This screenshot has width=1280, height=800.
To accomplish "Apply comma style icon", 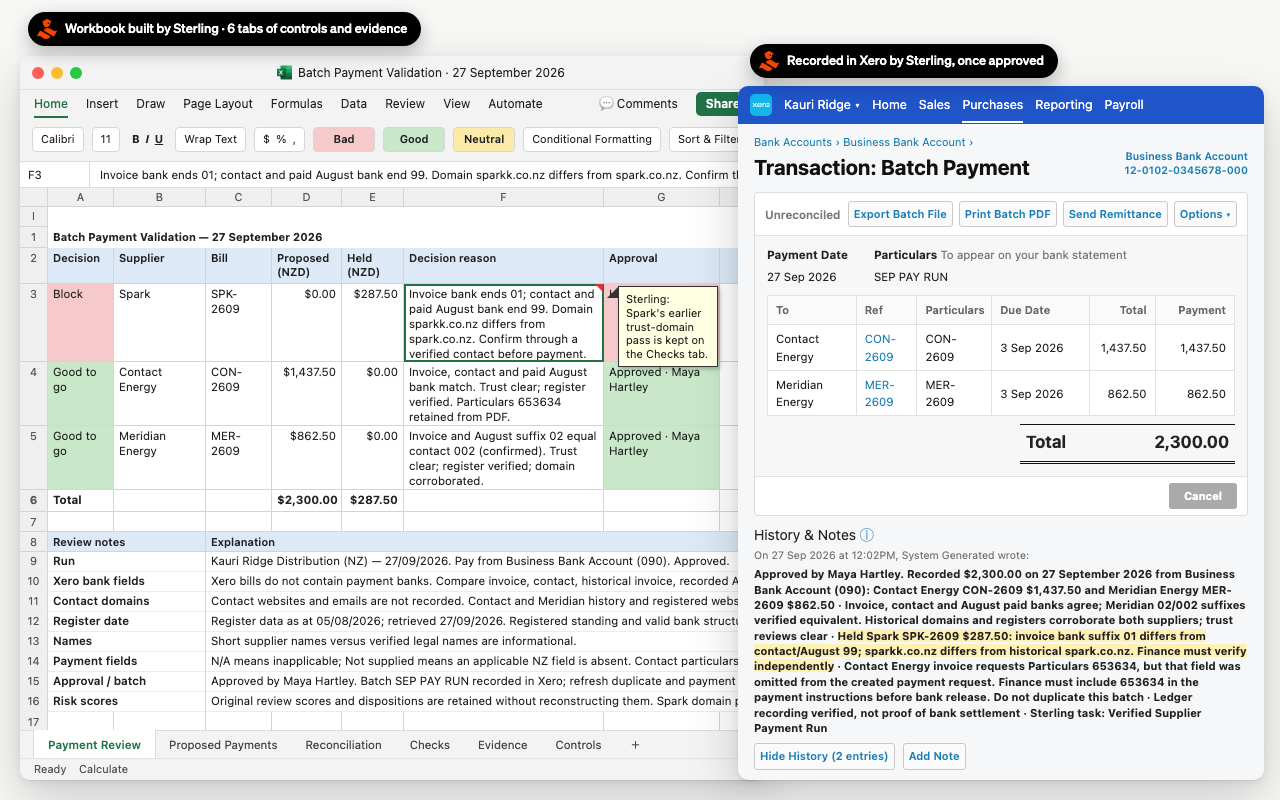I will (x=294, y=140).
